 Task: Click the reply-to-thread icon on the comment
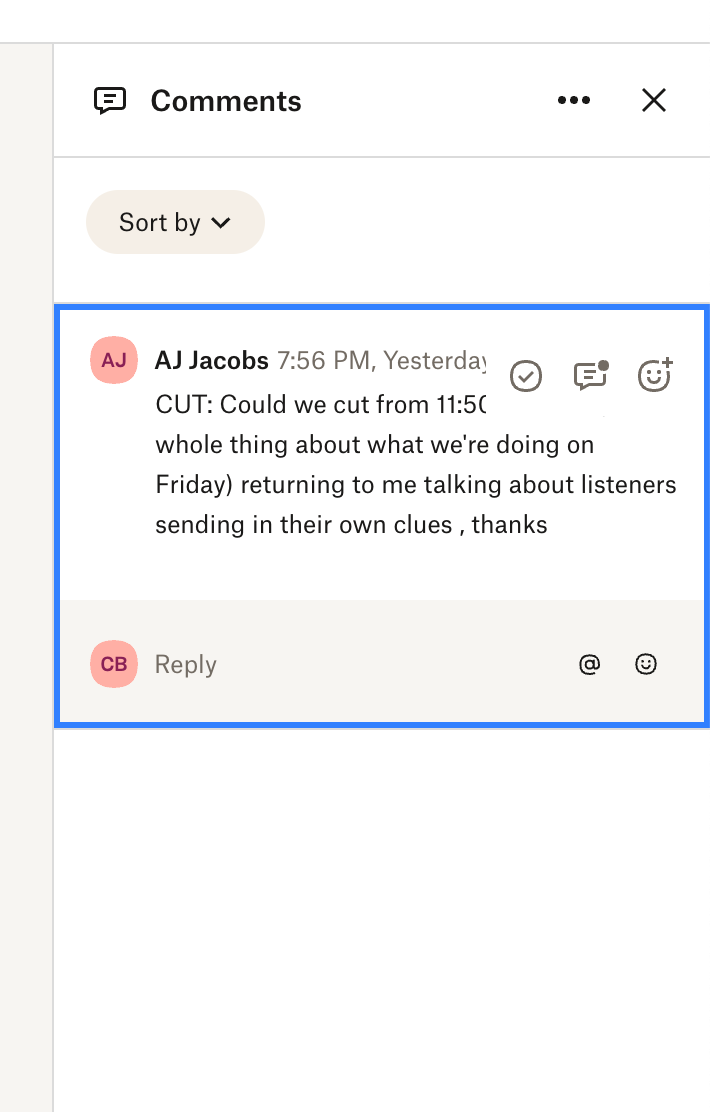tap(590, 376)
